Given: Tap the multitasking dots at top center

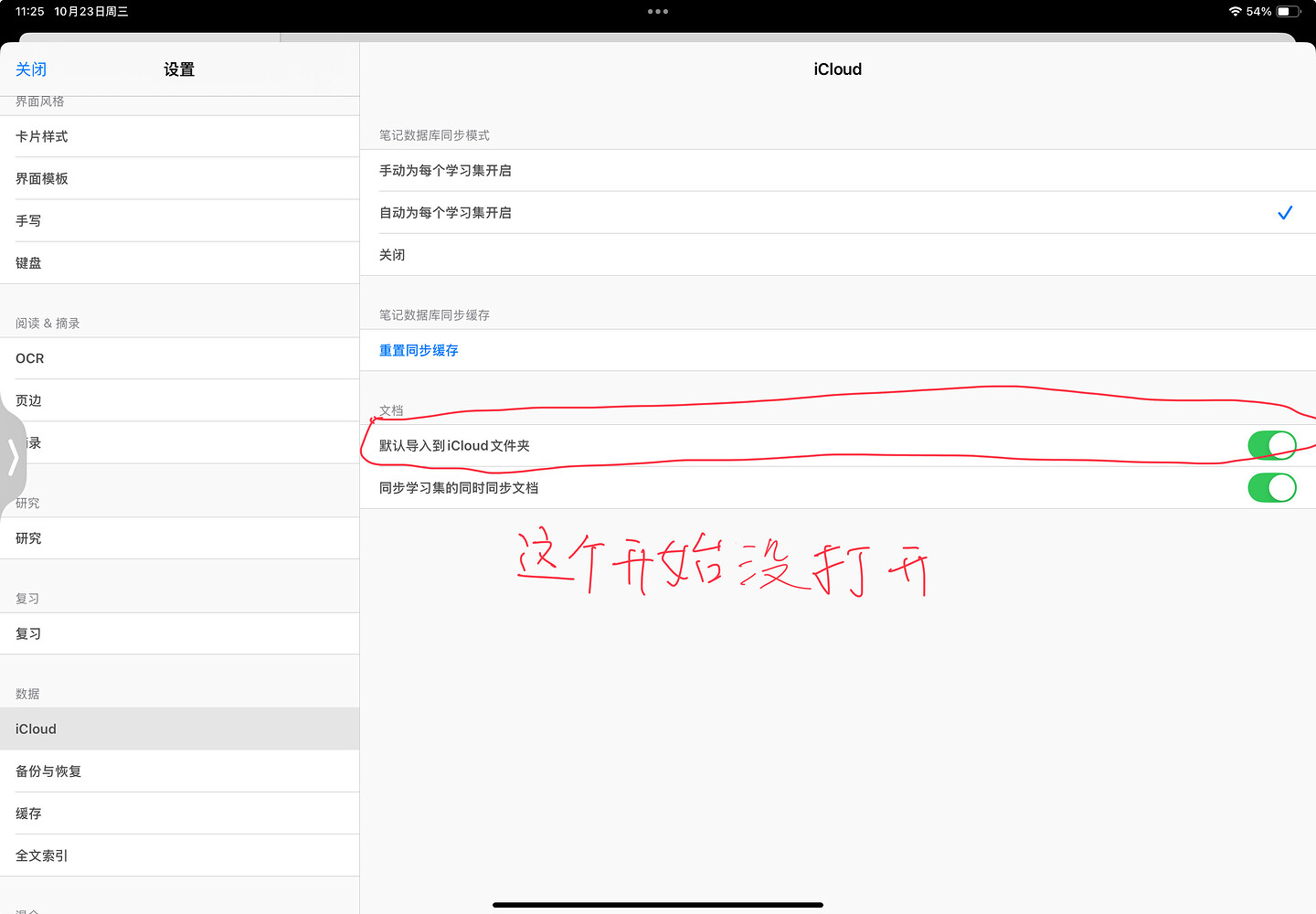Looking at the screenshot, I should [657, 12].
